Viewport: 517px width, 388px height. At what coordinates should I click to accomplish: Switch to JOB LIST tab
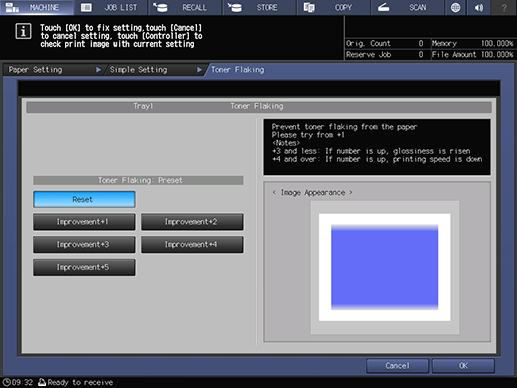click(x=111, y=7)
